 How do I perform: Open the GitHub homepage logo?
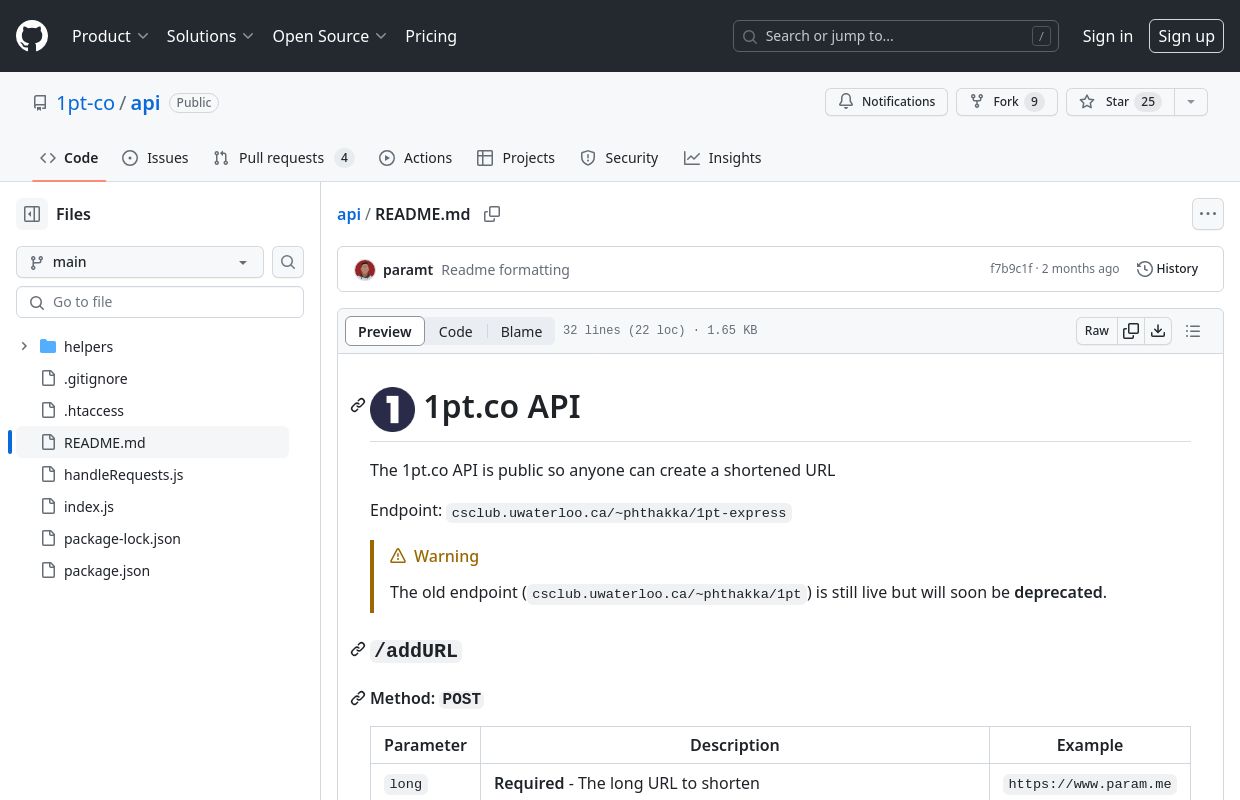(x=32, y=36)
